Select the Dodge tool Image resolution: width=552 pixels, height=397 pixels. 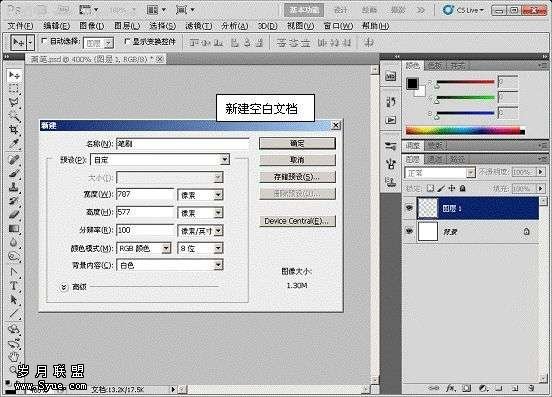pos(14,257)
